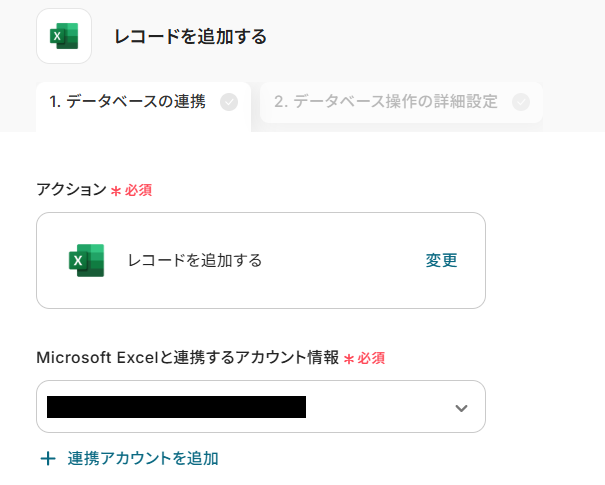This screenshot has height=485, width=605.
Task: Click the checkmark icon on the データベースの連携 tab
Action: pyautogui.click(x=229, y=101)
